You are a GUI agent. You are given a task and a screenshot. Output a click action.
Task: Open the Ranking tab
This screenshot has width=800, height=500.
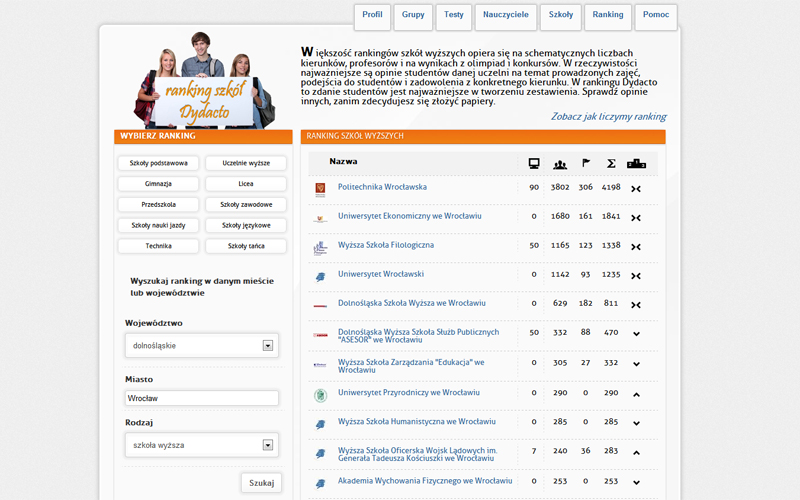coord(608,15)
